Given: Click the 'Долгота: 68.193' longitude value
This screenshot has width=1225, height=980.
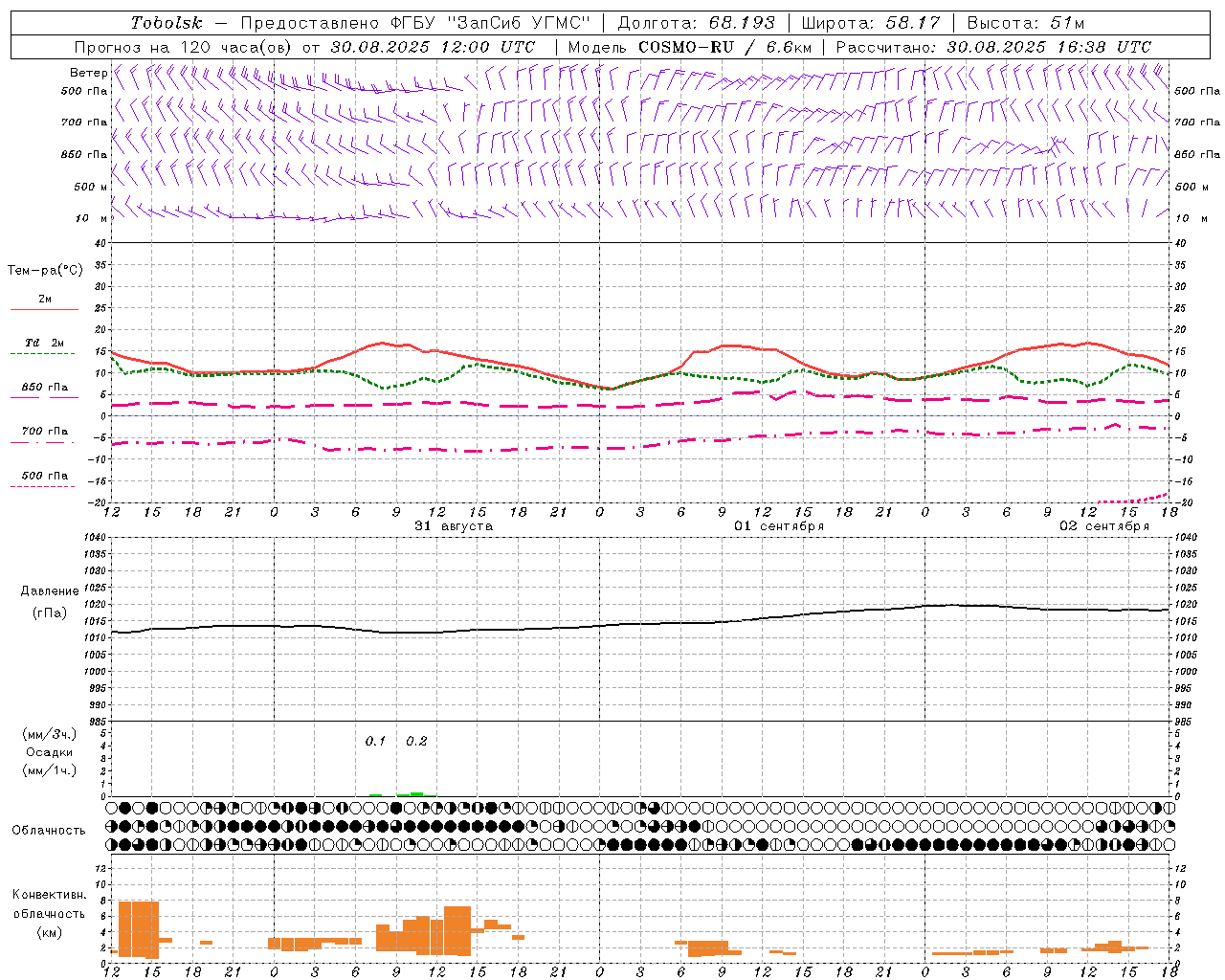Looking at the screenshot, I should 696,23.
